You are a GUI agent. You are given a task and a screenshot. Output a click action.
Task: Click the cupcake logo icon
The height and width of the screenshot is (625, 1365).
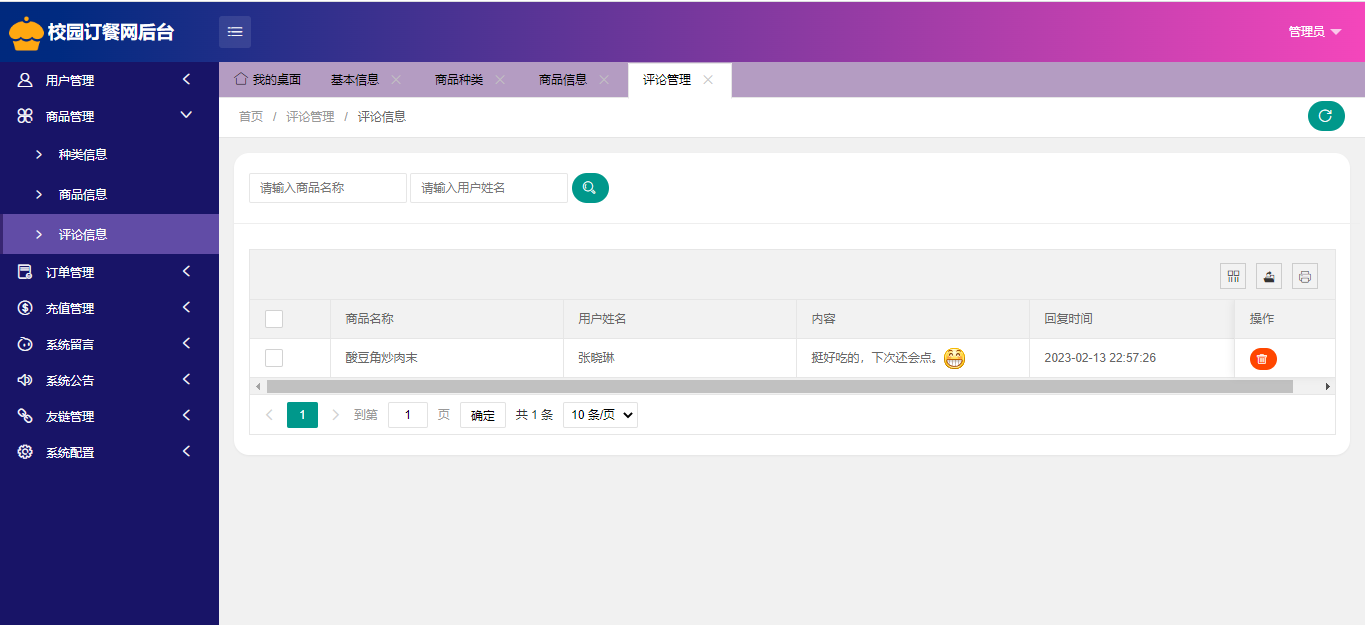point(26,33)
